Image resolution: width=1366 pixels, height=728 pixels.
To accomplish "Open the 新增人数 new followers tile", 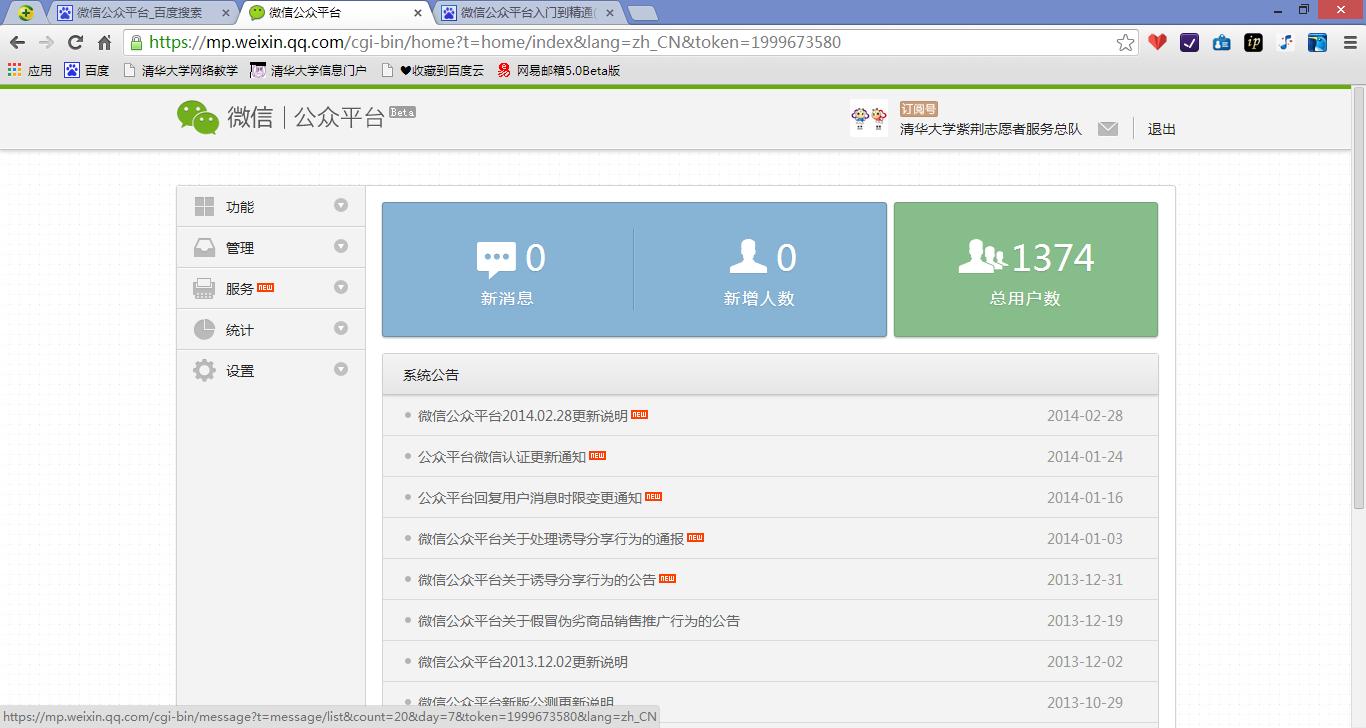I will (x=760, y=270).
